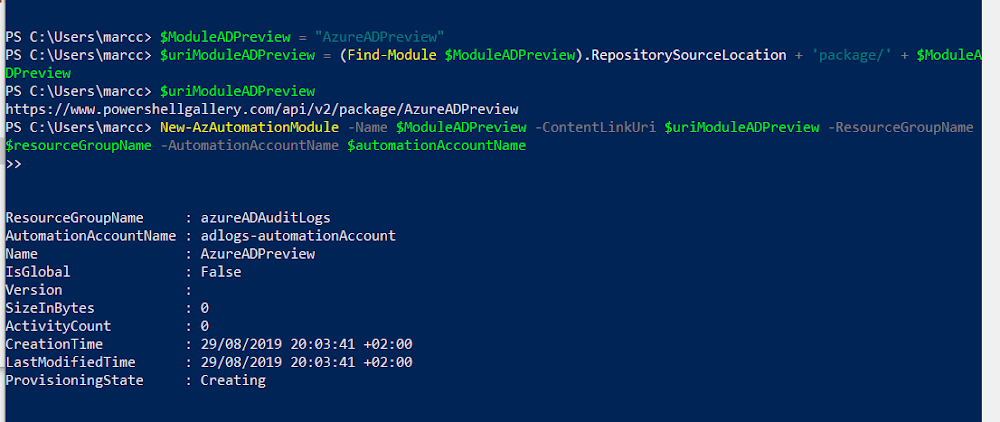Click the "AzureADPreview" quoted string value

pos(379,36)
